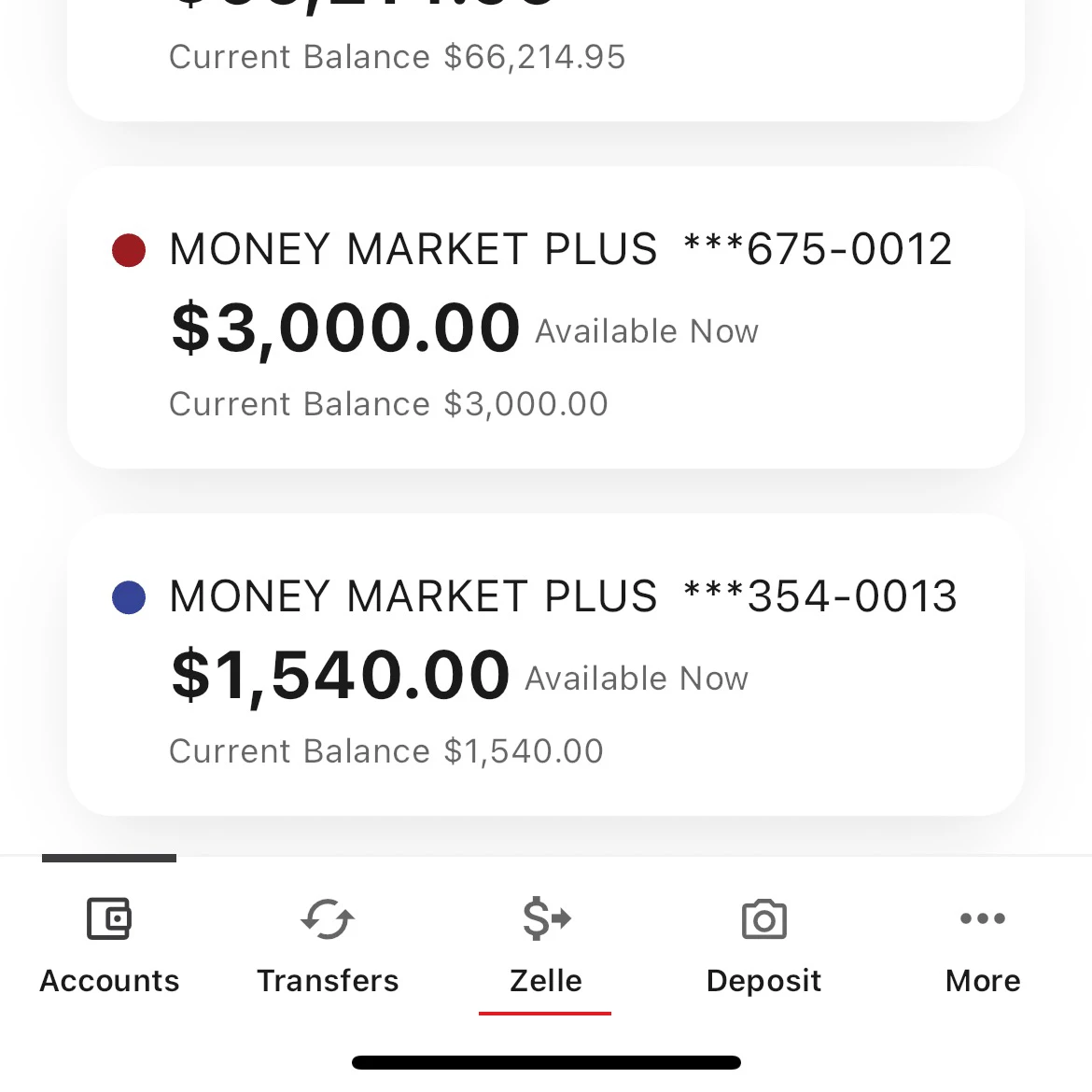This screenshot has width=1092, height=1092.
Task: Tap the wallet icon above Accounts label
Action: (109, 918)
